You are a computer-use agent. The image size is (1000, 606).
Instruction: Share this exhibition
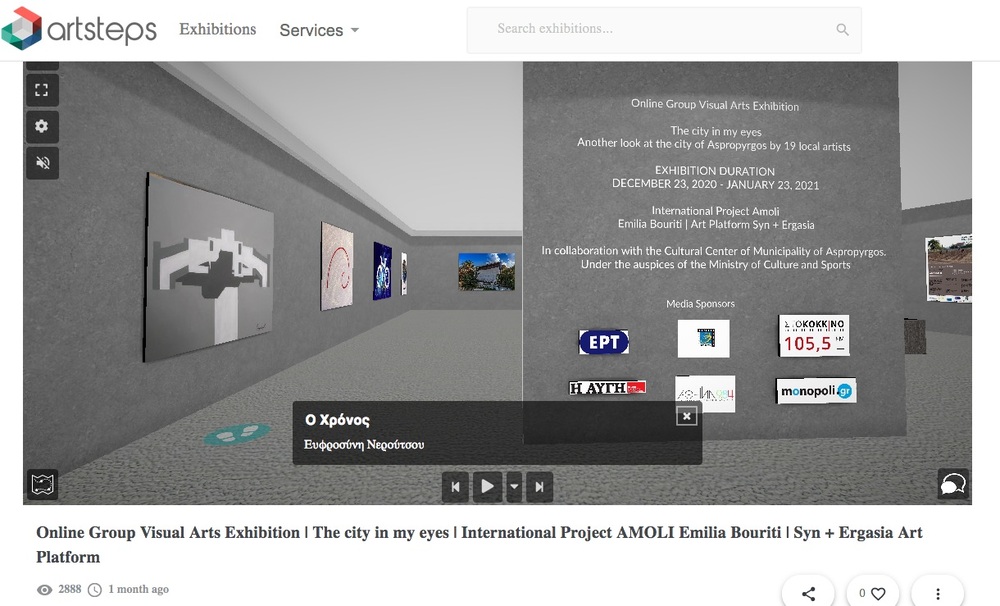809,593
